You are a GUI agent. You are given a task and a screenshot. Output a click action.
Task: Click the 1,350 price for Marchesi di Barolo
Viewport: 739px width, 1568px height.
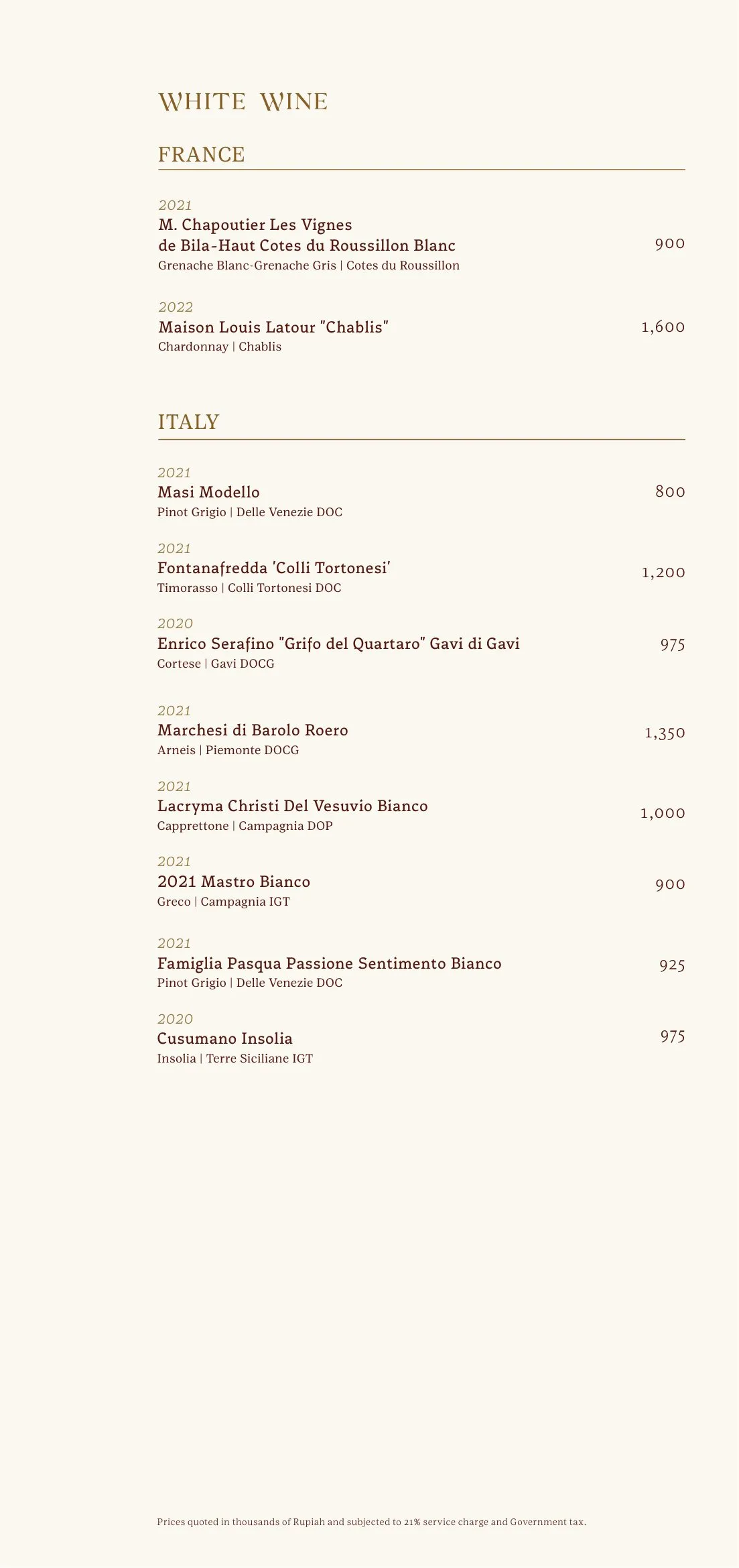665,733
